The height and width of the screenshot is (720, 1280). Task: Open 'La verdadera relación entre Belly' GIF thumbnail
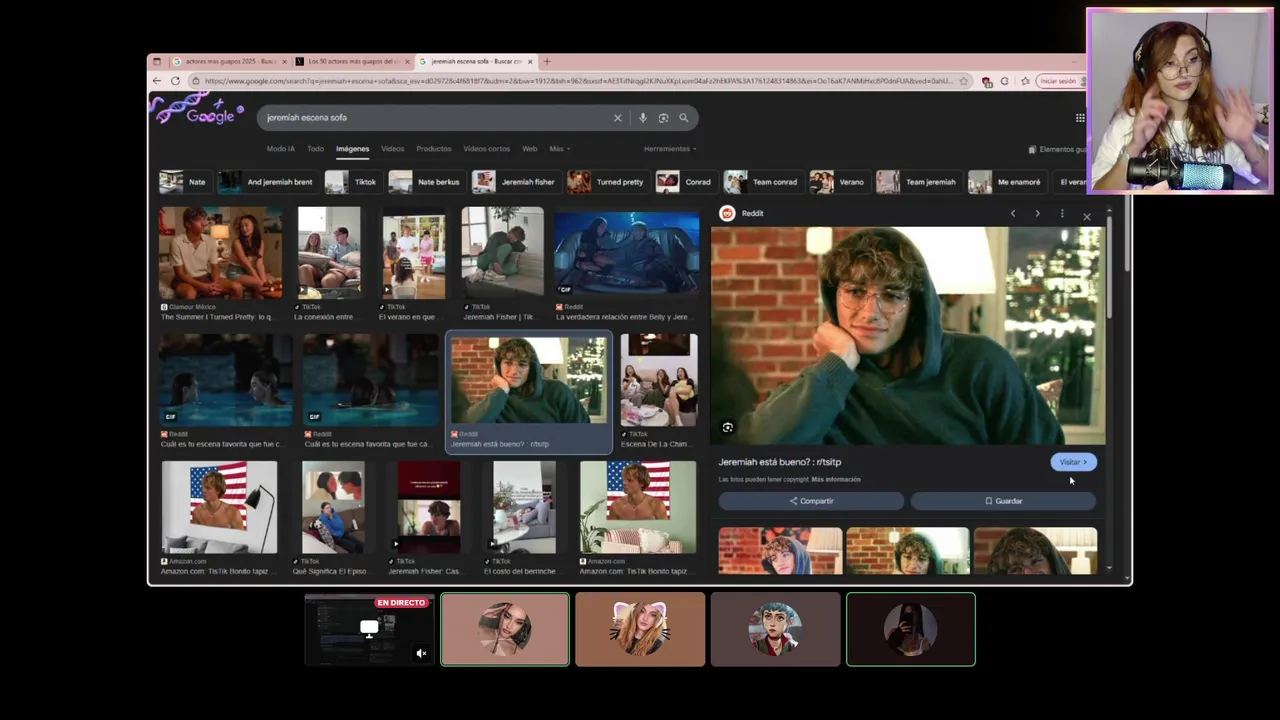click(x=626, y=255)
